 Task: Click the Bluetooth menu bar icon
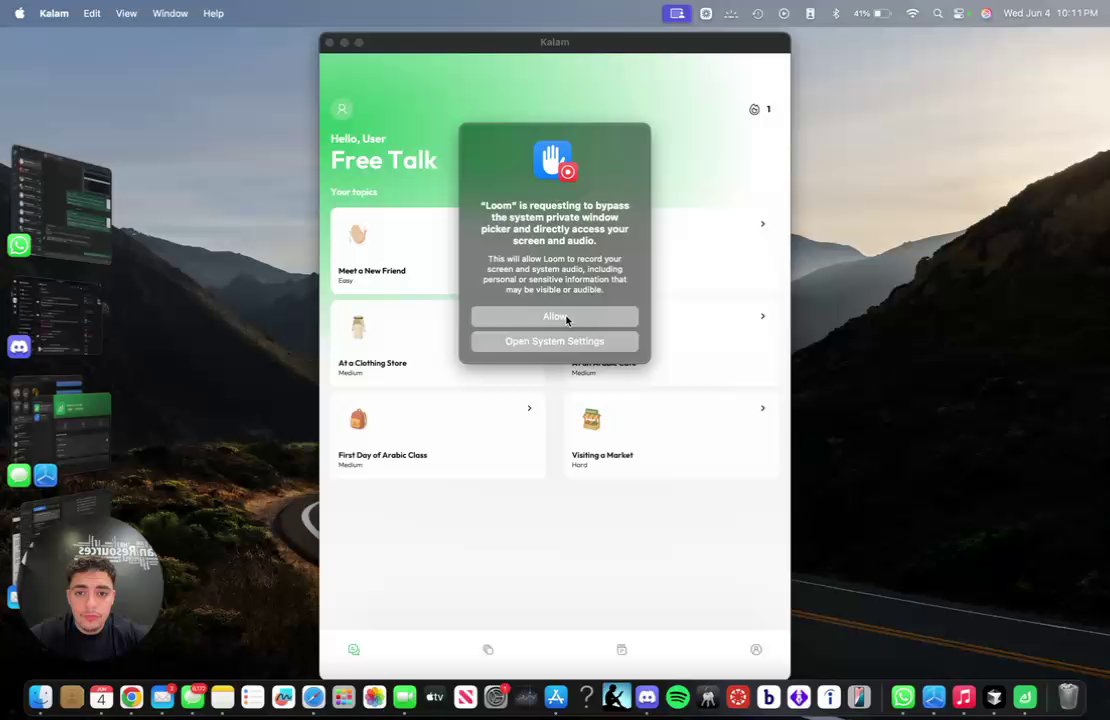[835, 13]
